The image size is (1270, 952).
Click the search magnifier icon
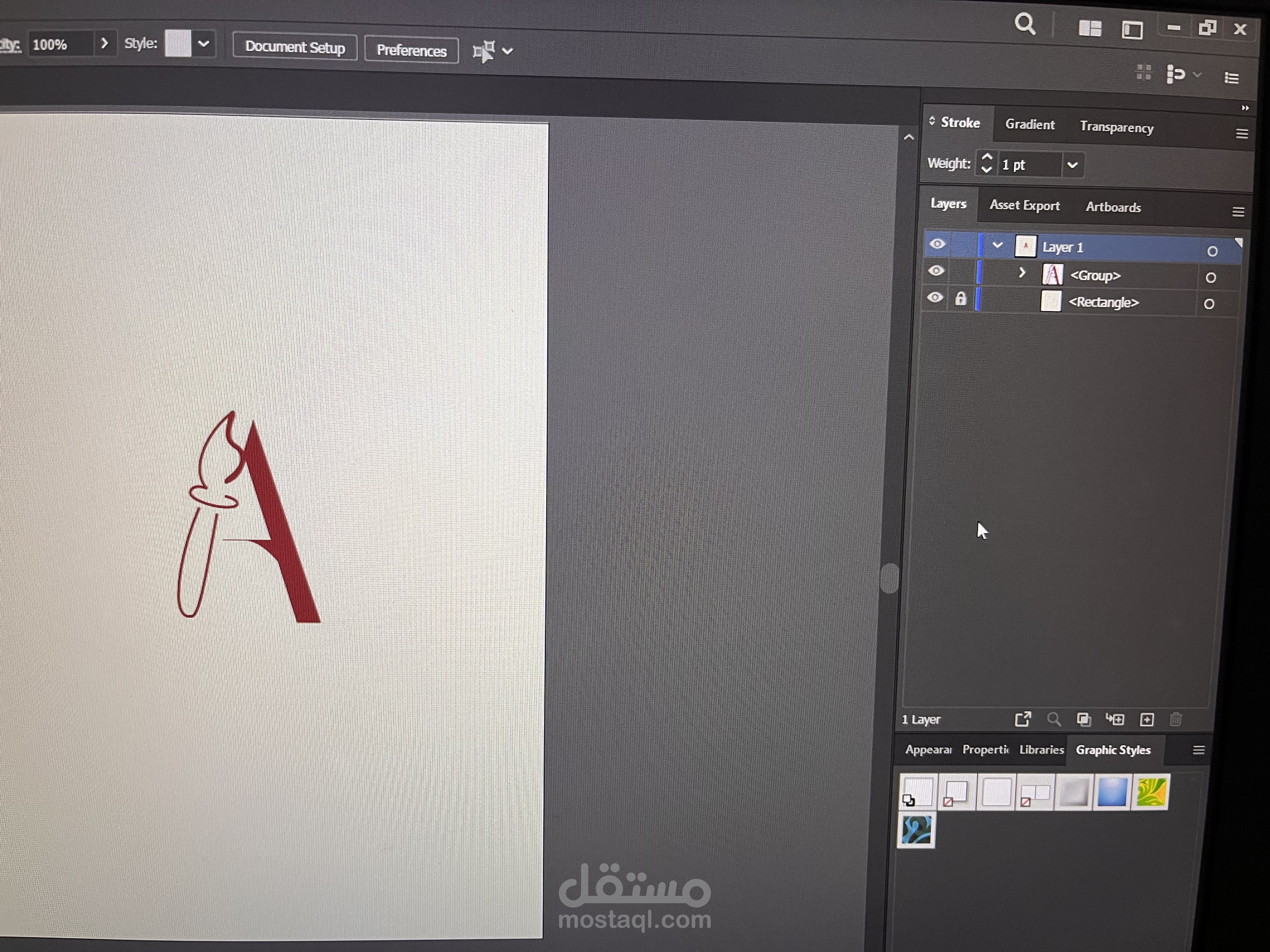pyautogui.click(x=1024, y=25)
